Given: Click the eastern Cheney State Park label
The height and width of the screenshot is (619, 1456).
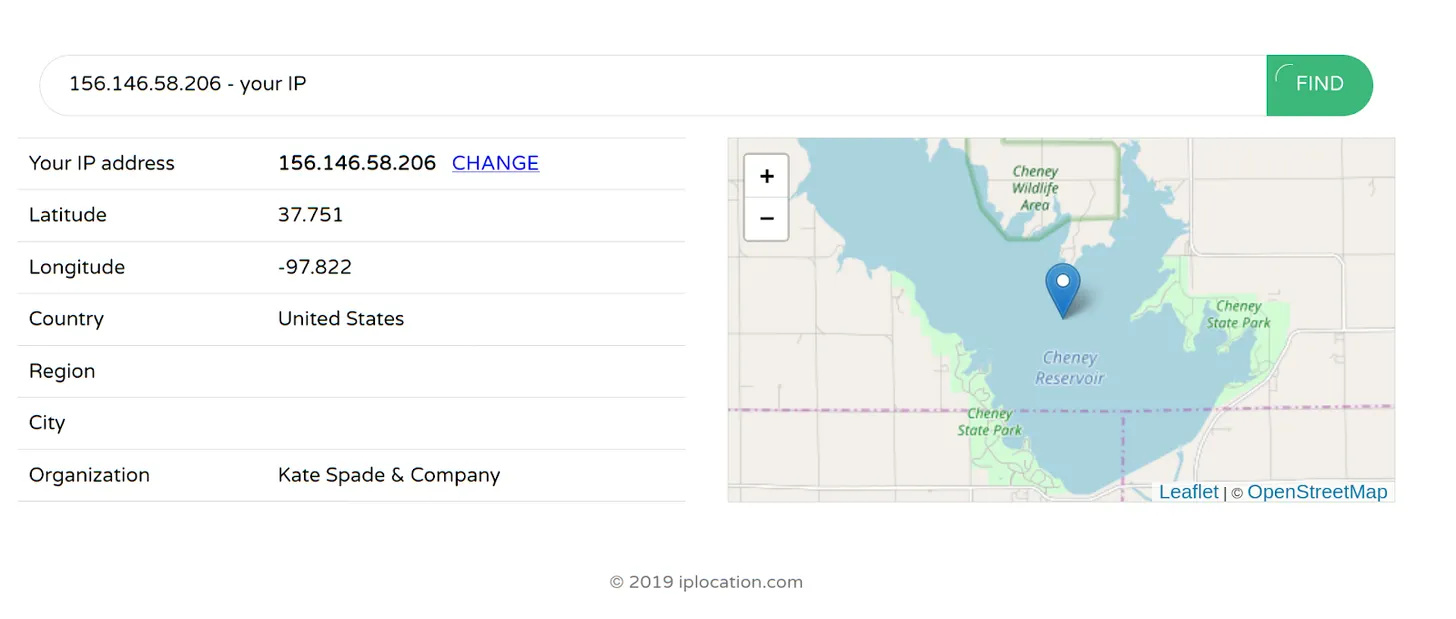Looking at the screenshot, I should 1238,314.
